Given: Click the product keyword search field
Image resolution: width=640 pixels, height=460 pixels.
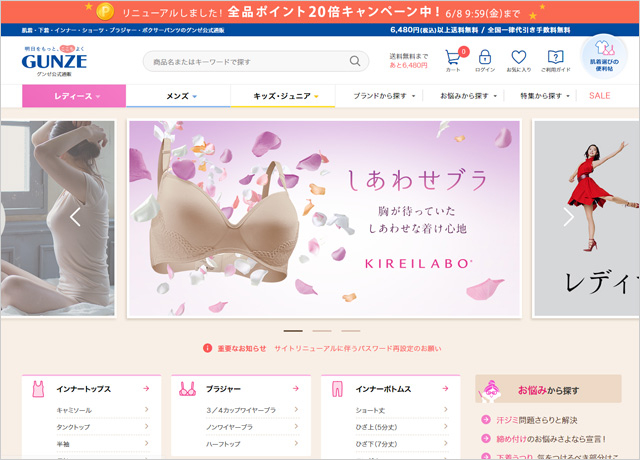Looking at the screenshot, I should (256, 61).
